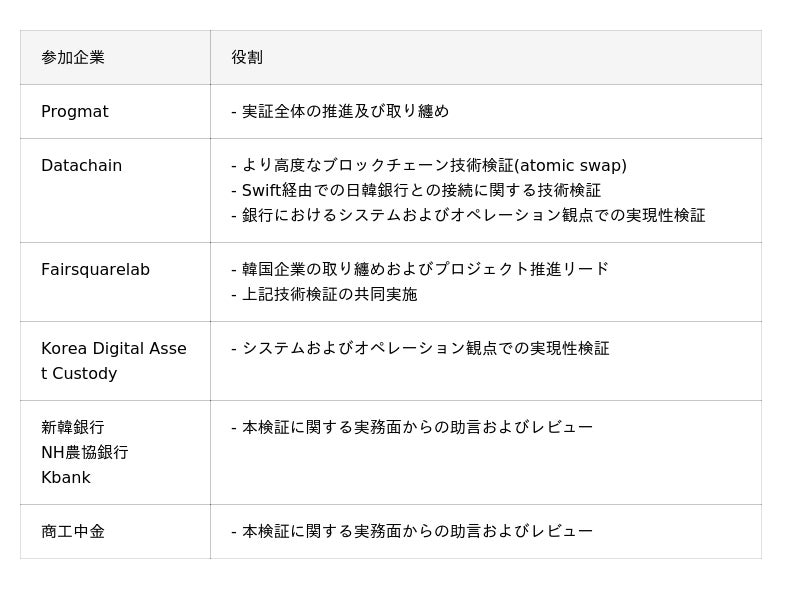The height and width of the screenshot is (589, 800).
Task: Select the Fairsquarelab company cell
Action: pos(95,270)
